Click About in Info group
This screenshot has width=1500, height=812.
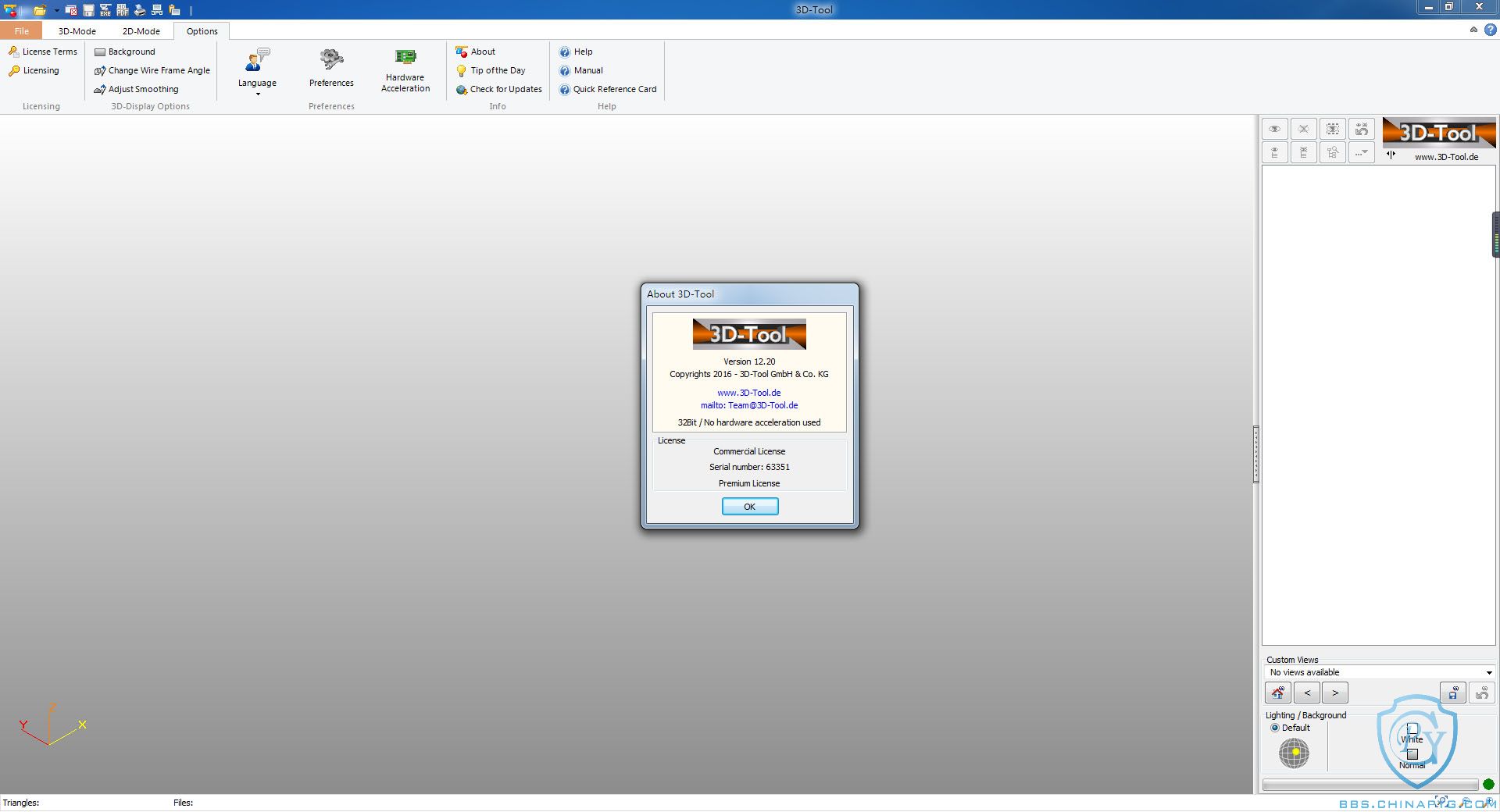(476, 52)
